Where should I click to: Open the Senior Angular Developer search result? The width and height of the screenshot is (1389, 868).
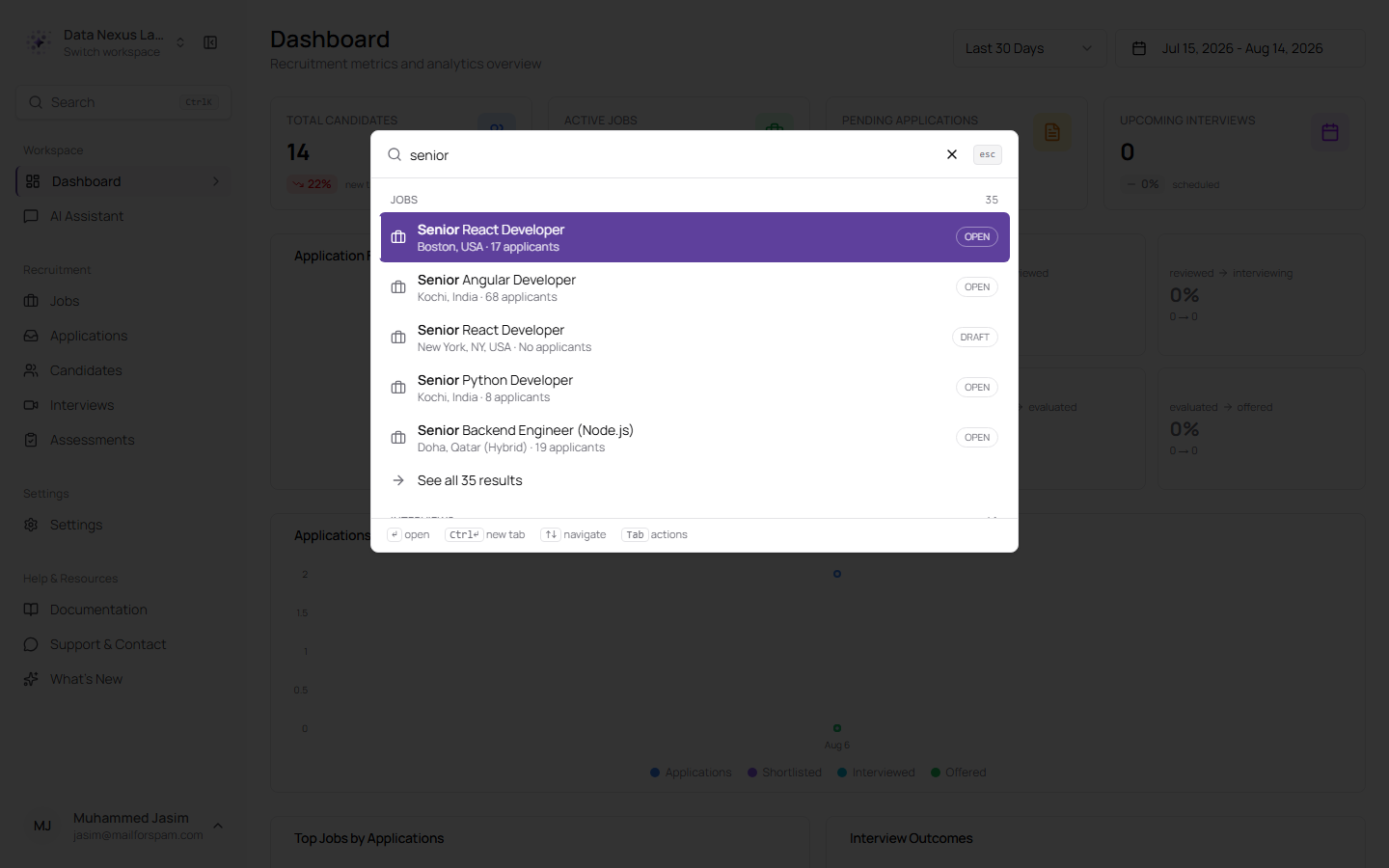pyautogui.click(x=694, y=287)
